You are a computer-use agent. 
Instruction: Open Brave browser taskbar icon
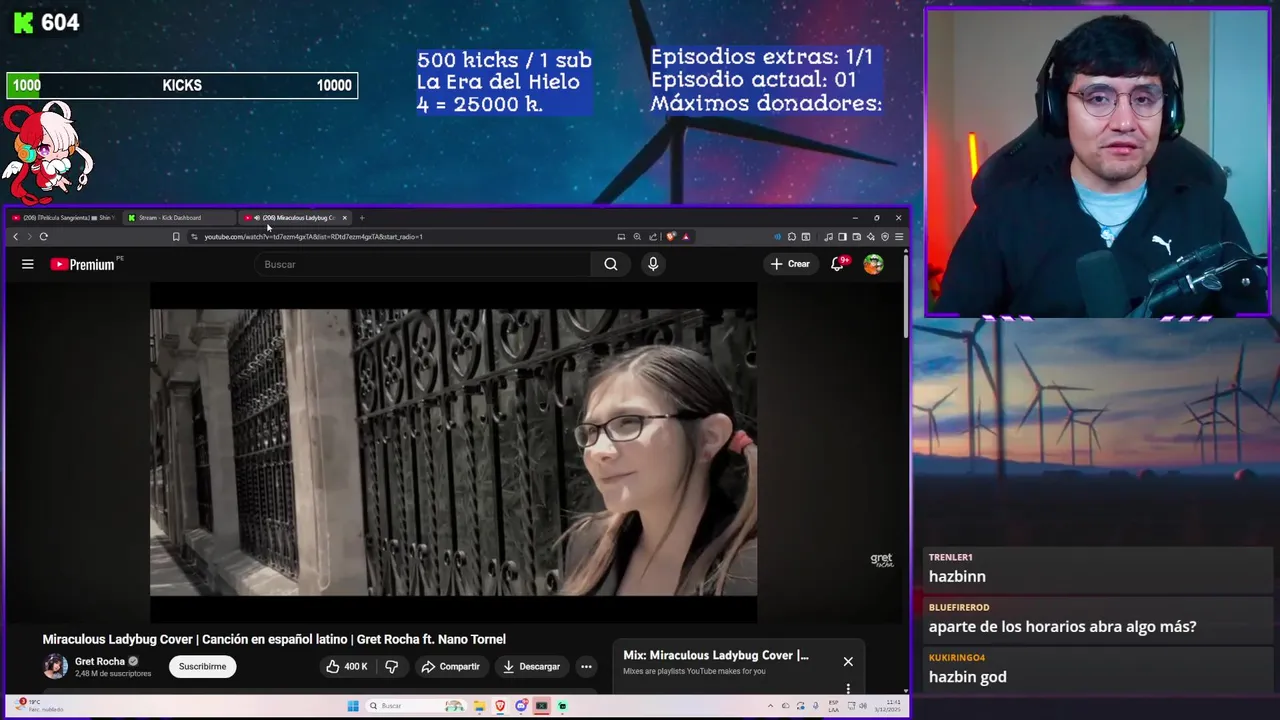pos(500,705)
